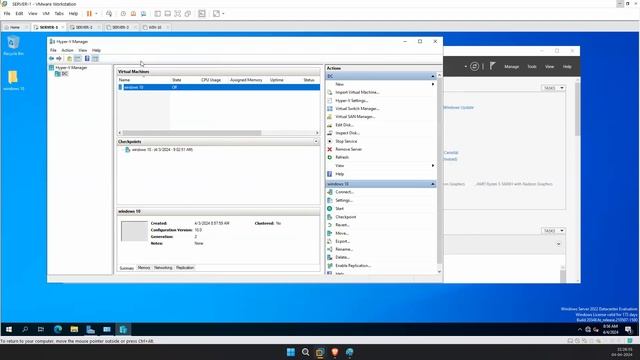This screenshot has width=640, height=360.
Task: Open Tools menu in Server Manager
Action: click(531, 67)
